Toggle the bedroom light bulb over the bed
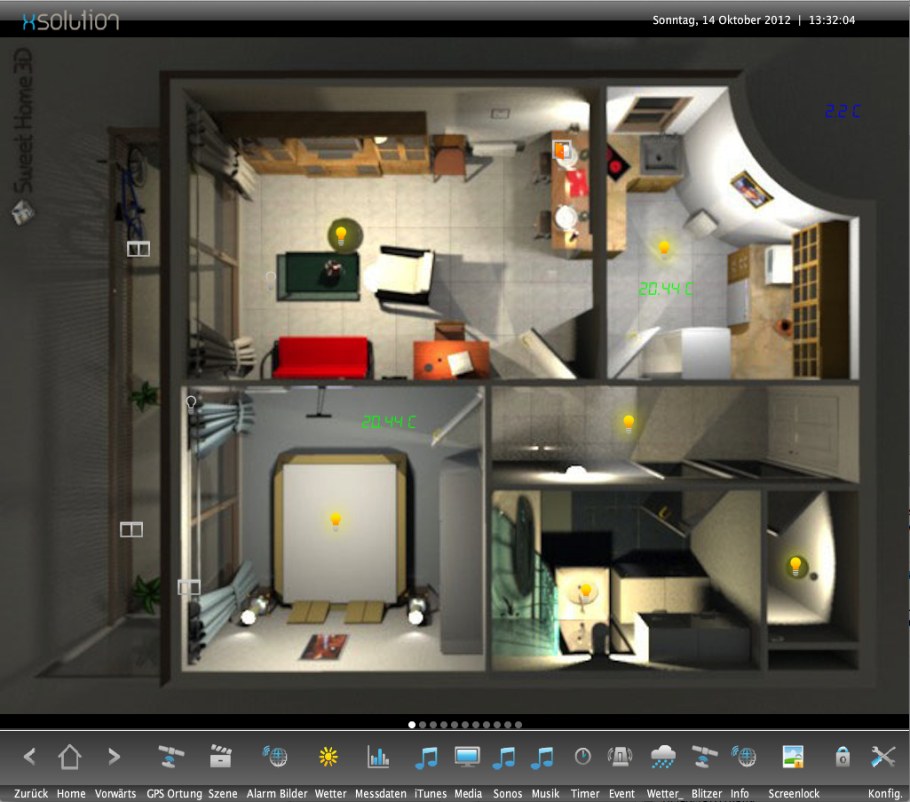Viewport: 910px width, 802px height. pos(336,520)
